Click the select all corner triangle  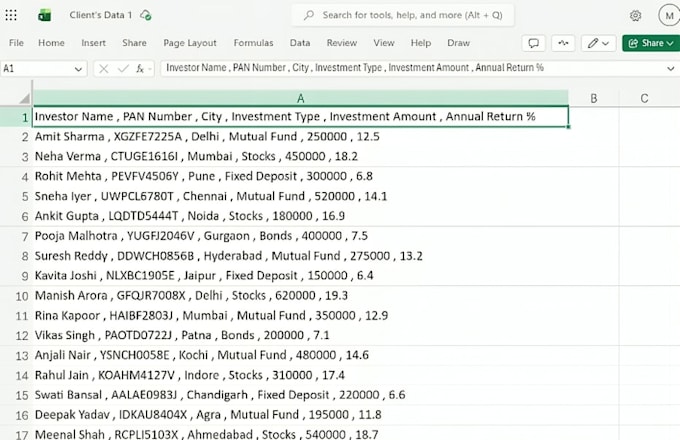pyautogui.click(x=24, y=98)
